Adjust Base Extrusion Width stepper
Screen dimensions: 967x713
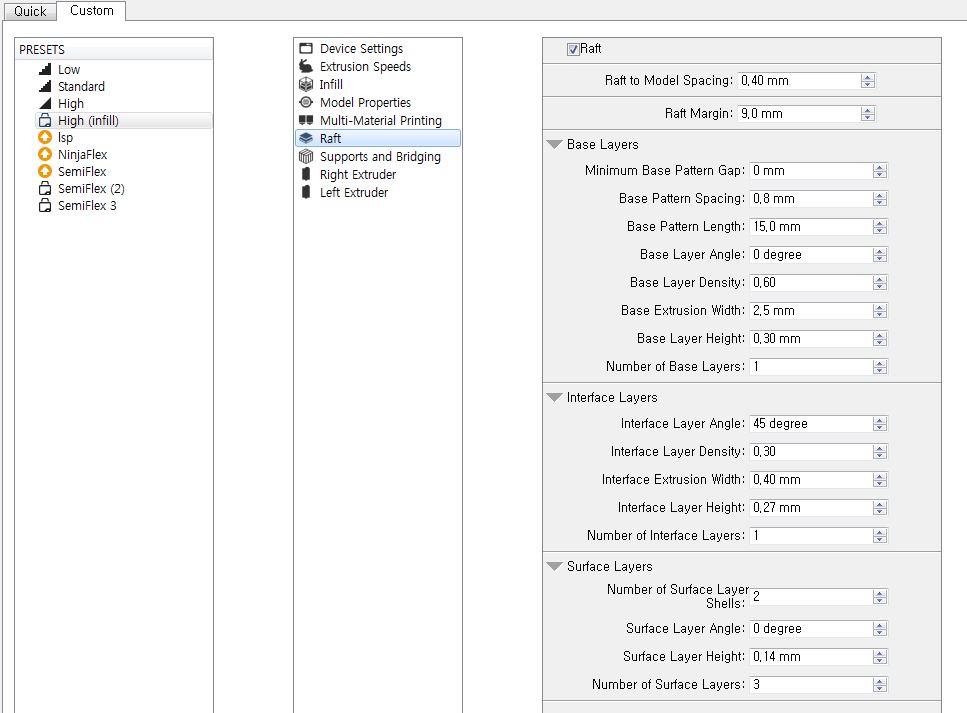click(x=880, y=311)
